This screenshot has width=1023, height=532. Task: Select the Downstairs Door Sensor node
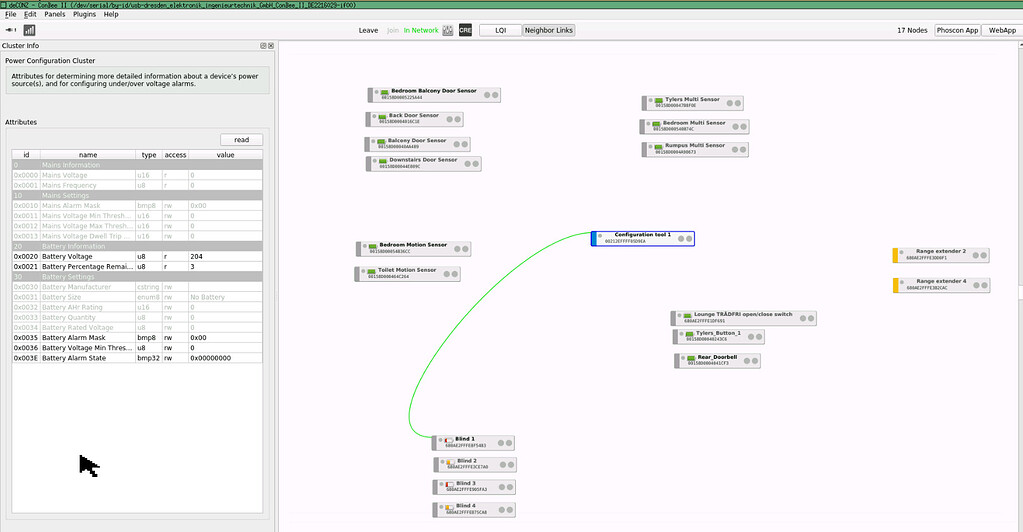click(423, 163)
